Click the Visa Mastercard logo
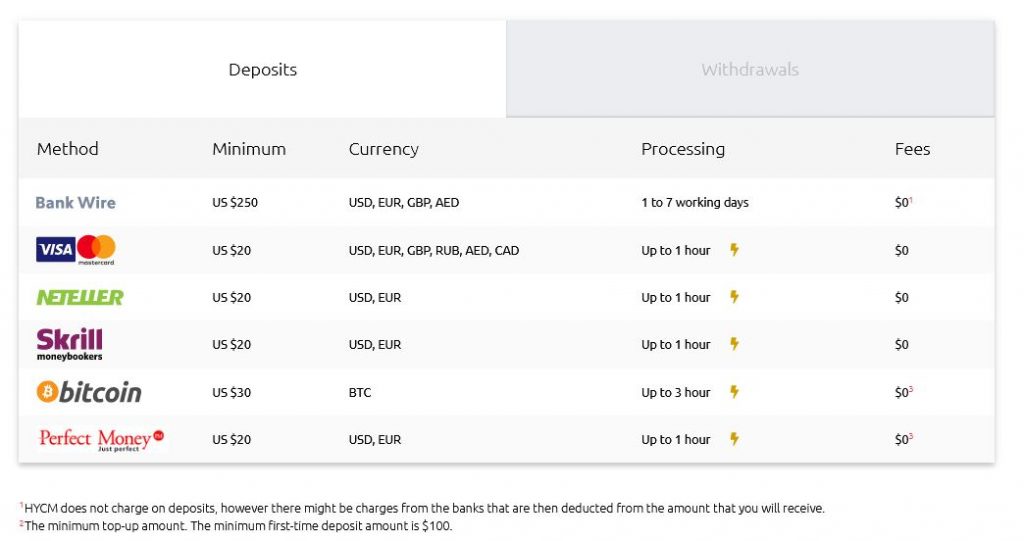 (76, 249)
